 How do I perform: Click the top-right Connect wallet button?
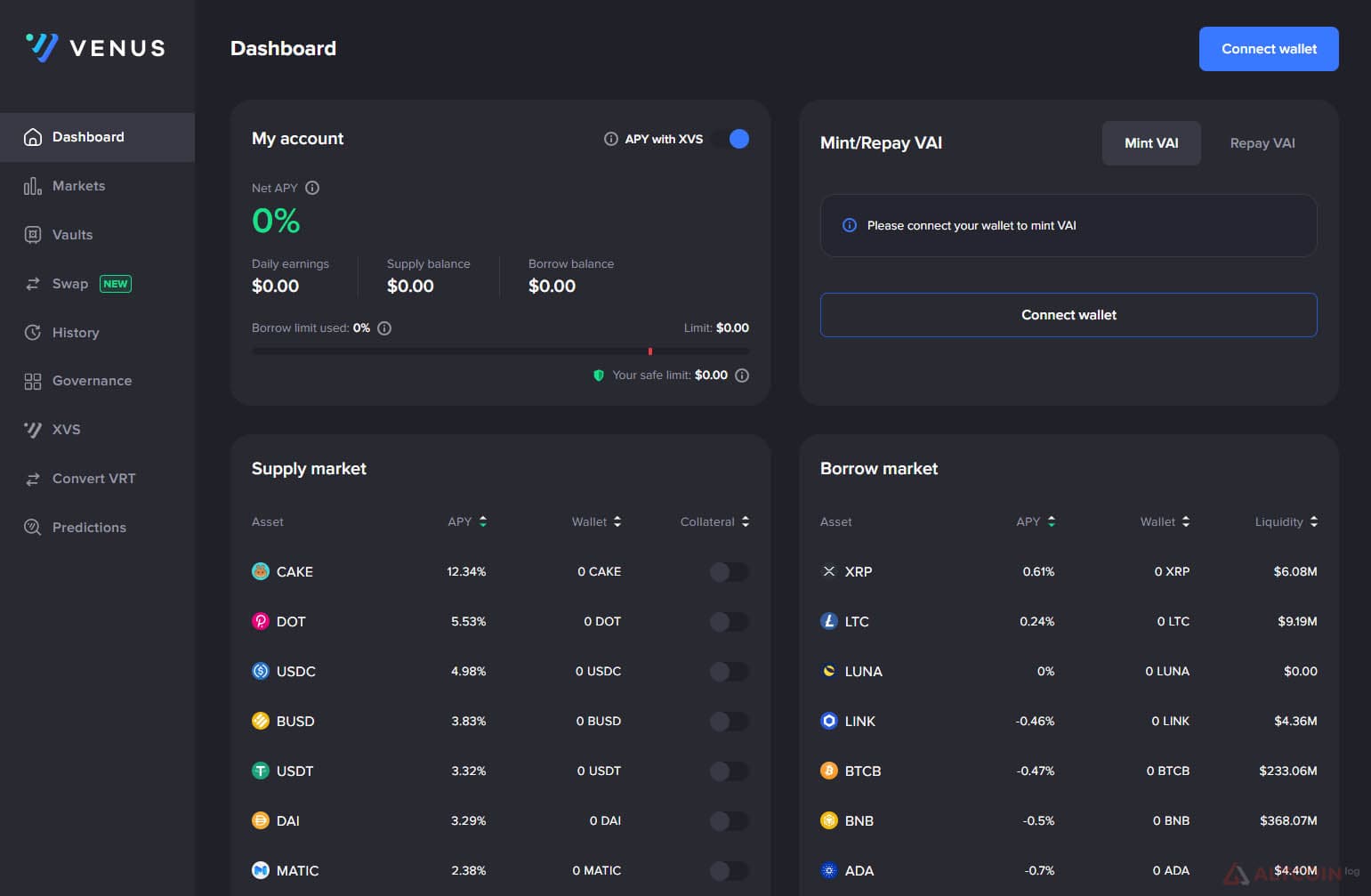click(x=1269, y=49)
